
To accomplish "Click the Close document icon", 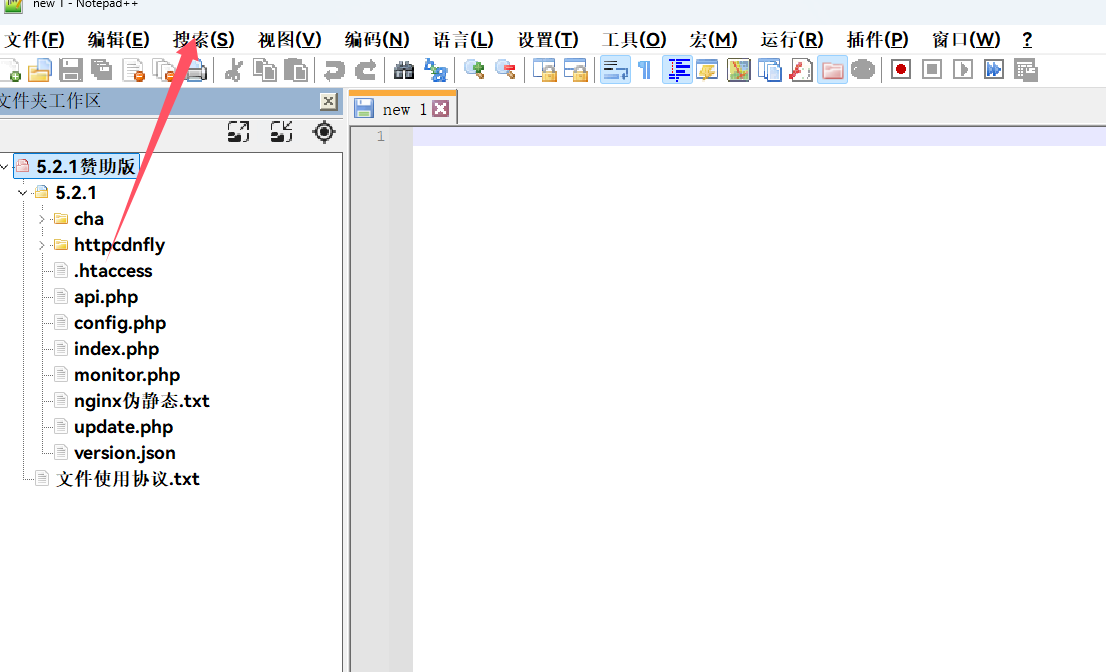I will 133,70.
